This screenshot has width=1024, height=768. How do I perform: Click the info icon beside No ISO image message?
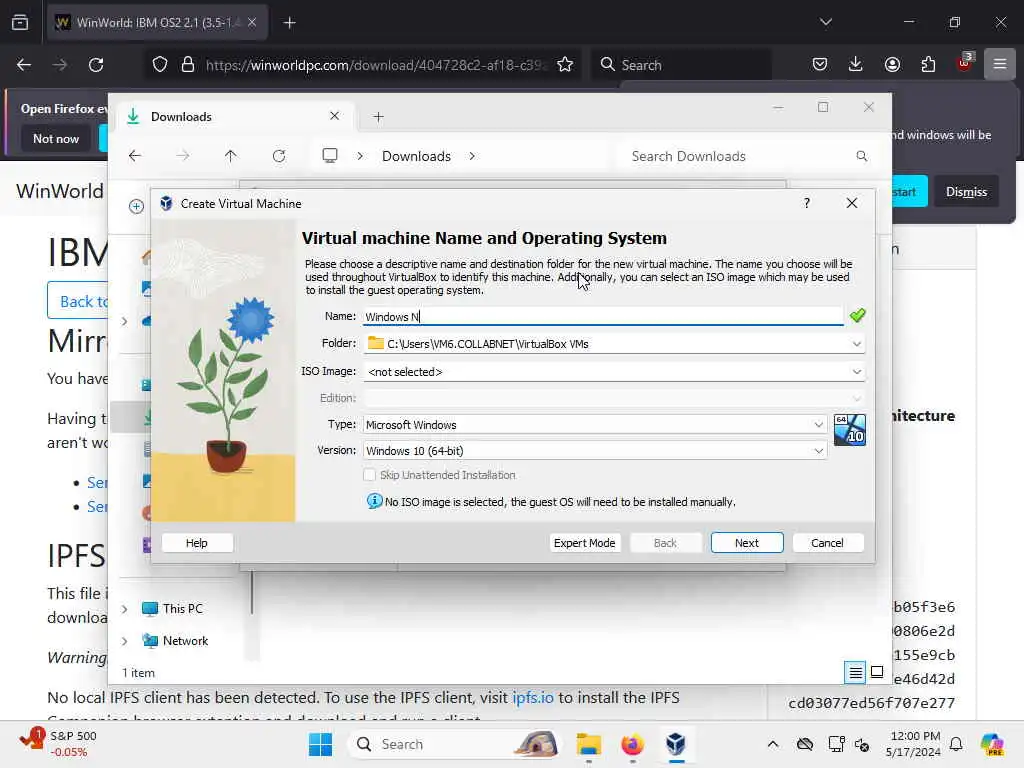(x=374, y=501)
